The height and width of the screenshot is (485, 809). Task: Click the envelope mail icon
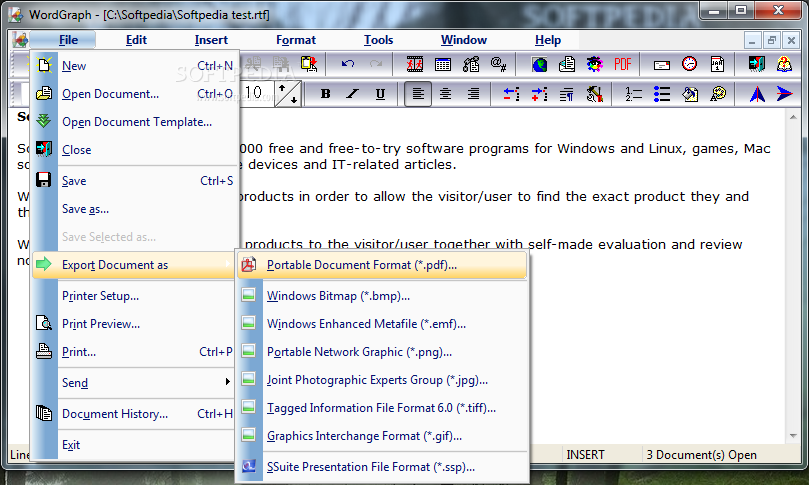pos(661,64)
